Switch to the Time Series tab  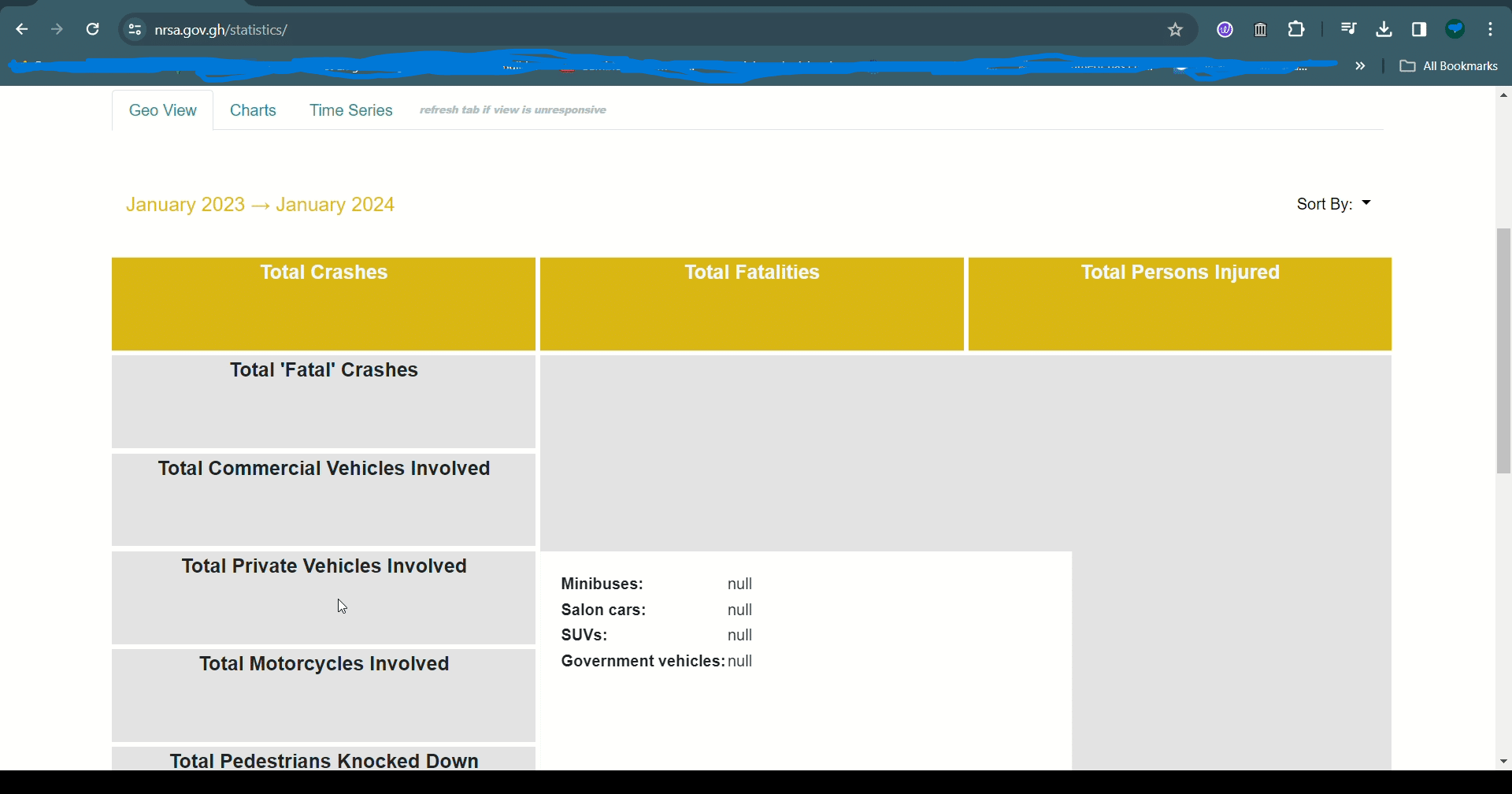[x=350, y=110]
